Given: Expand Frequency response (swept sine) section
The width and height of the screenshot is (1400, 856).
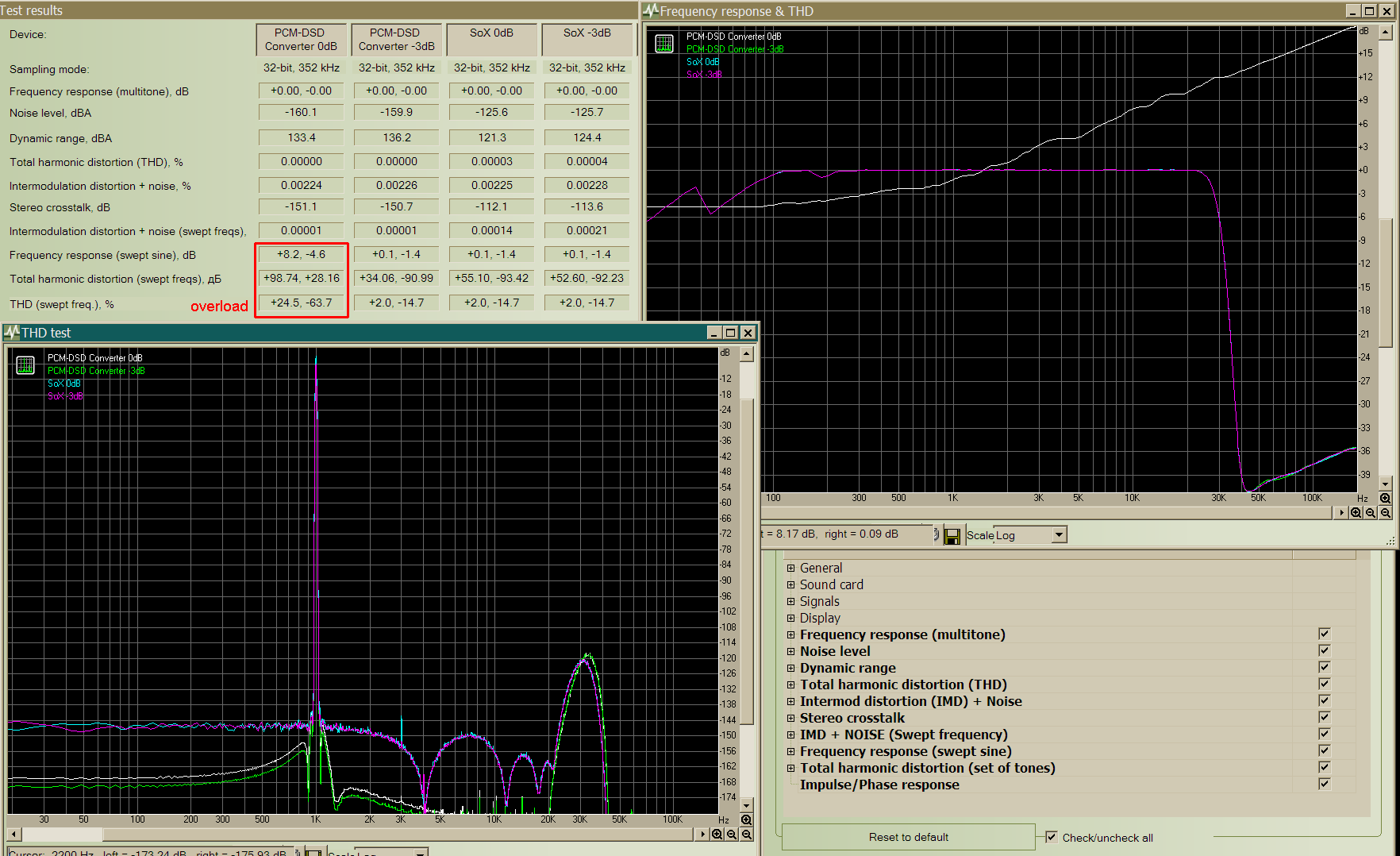Looking at the screenshot, I should point(790,752).
